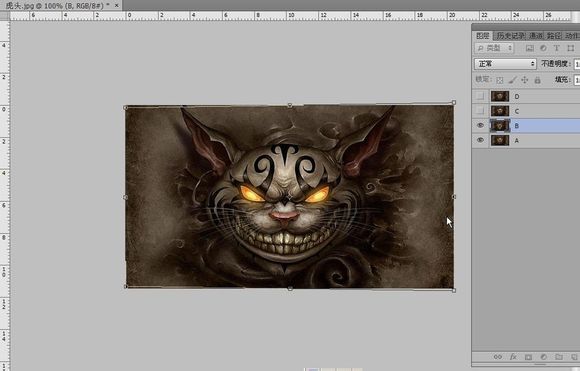Click the opacity value field
580x371 pixels.
pos(577,64)
